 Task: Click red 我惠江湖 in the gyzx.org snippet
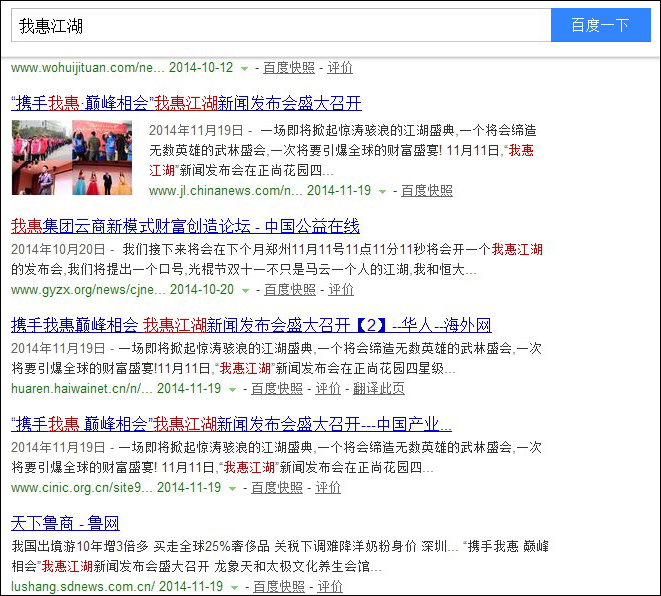517,250
